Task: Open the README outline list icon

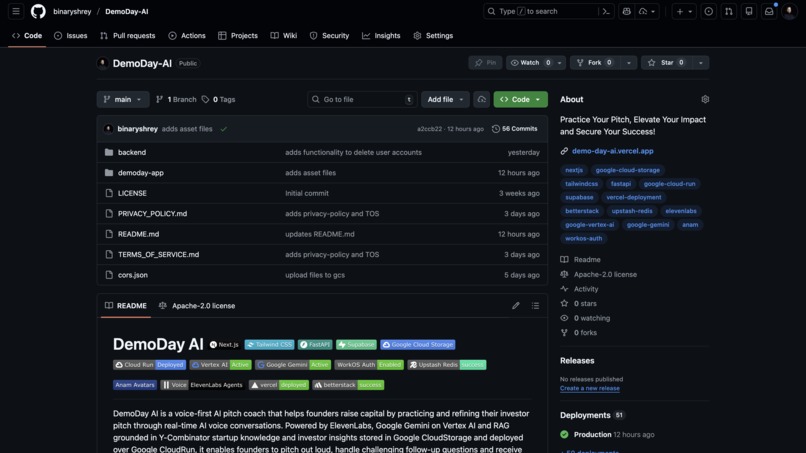Action: tap(535, 305)
